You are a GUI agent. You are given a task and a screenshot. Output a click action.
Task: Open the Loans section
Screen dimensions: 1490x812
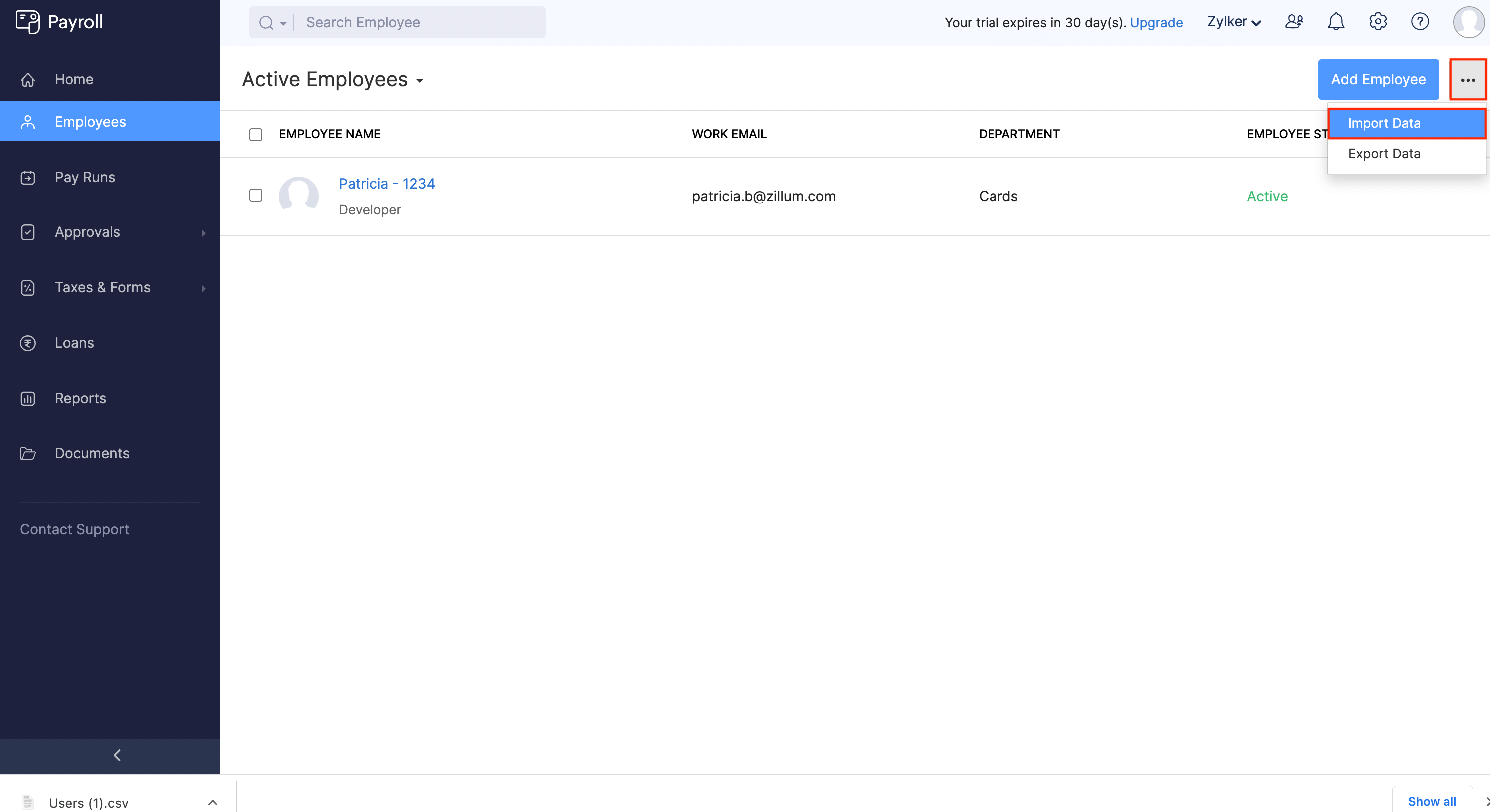(x=74, y=342)
